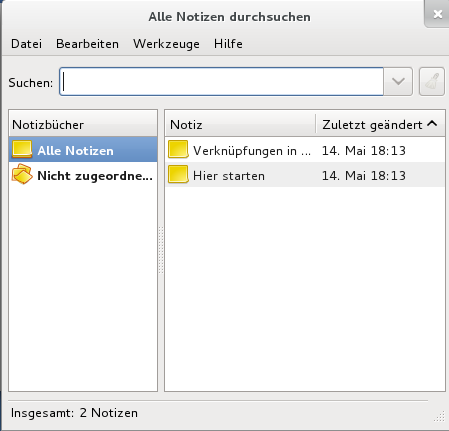Click the clear search broom icon
This screenshot has width=449, height=431.
coord(432,82)
